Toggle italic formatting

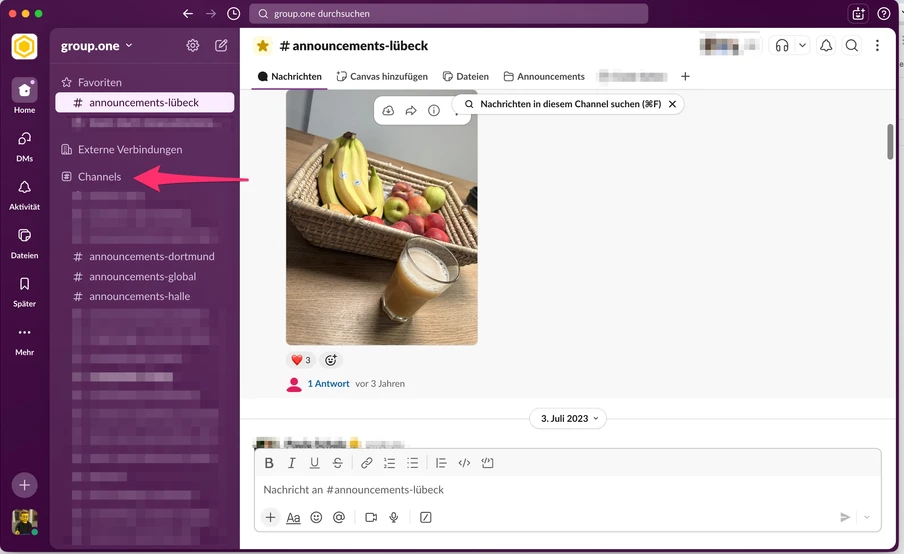tap(292, 463)
